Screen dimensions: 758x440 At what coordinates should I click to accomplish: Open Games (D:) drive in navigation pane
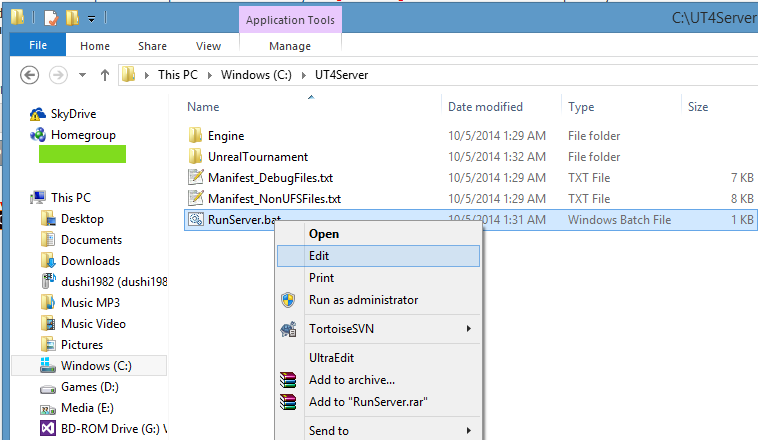(90, 387)
